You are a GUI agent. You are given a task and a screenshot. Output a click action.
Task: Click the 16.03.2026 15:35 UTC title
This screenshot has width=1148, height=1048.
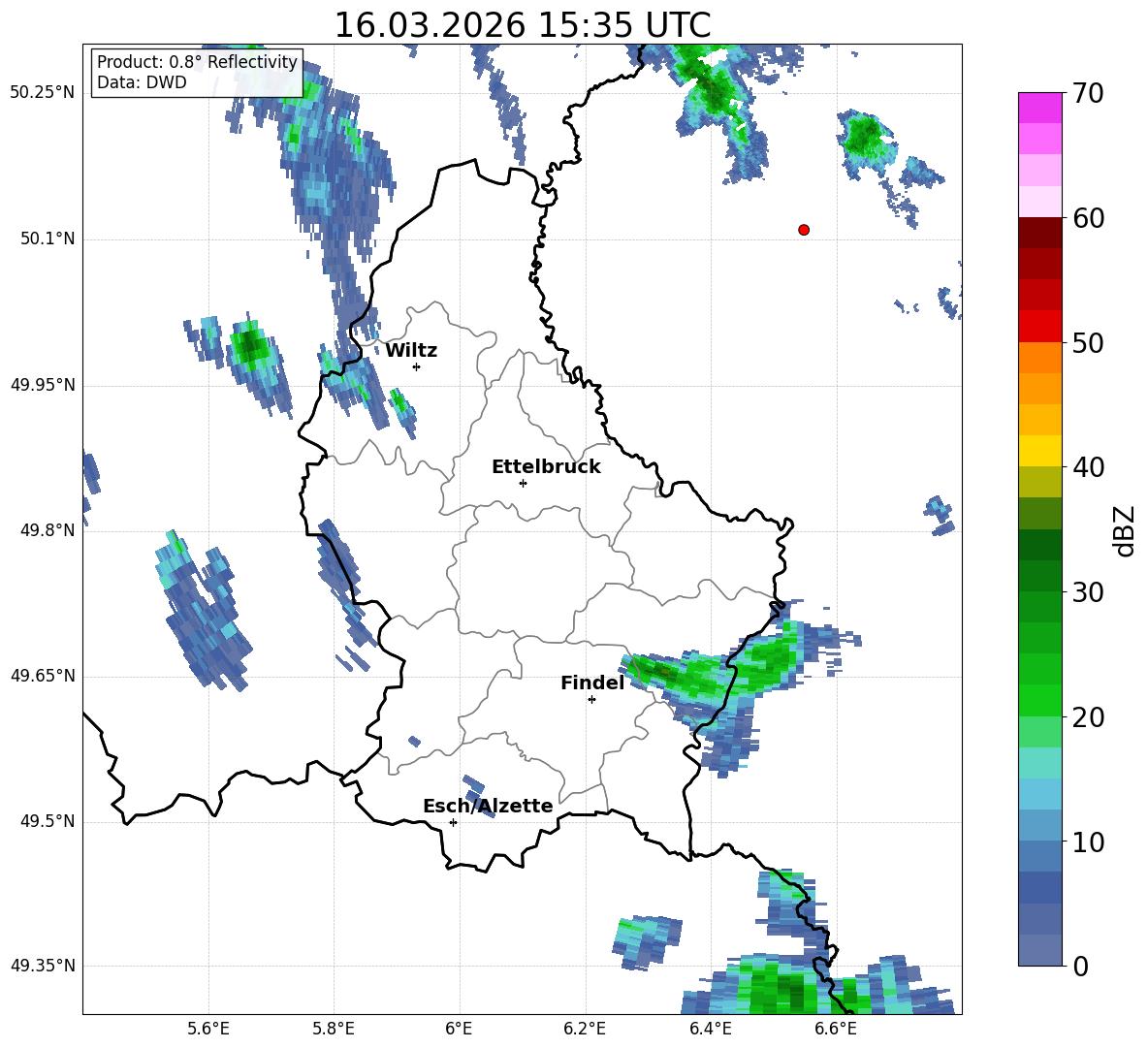(523, 25)
